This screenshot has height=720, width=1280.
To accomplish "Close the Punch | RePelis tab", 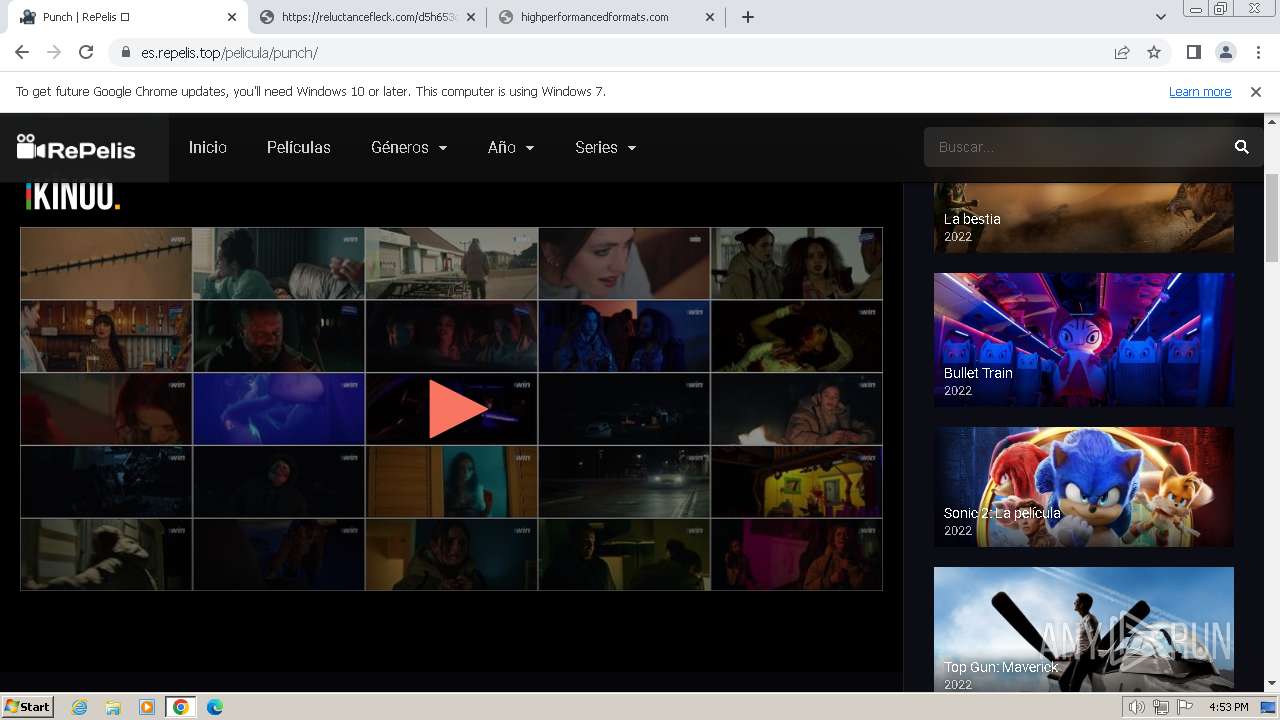I will (x=232, y=17).
